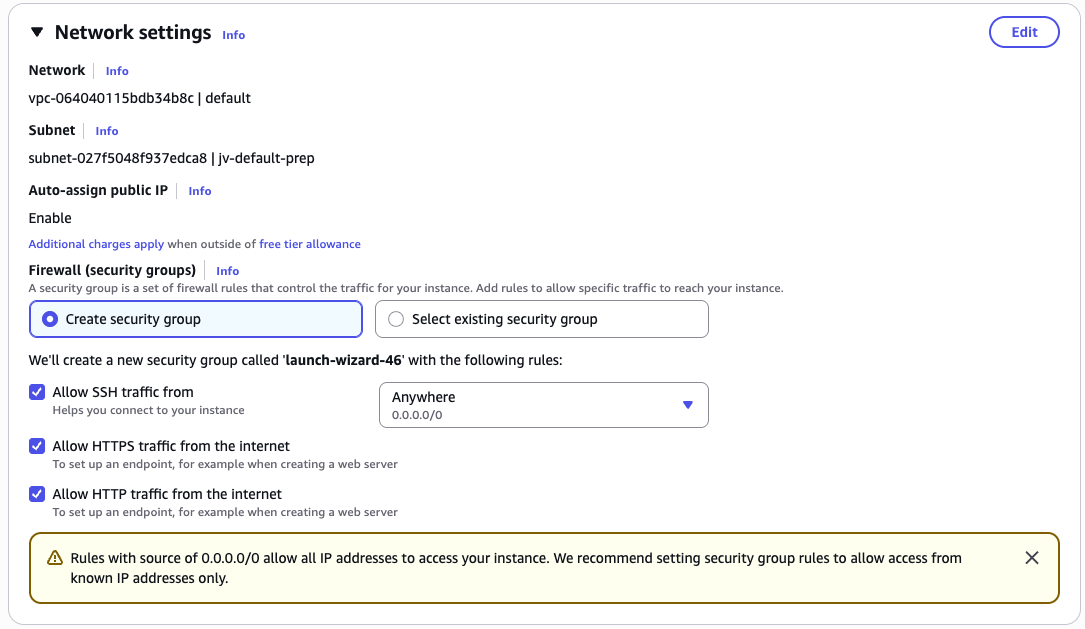Click the Edit button
This screenshot has height=629, width=1085.
(x=1023, y=32)
